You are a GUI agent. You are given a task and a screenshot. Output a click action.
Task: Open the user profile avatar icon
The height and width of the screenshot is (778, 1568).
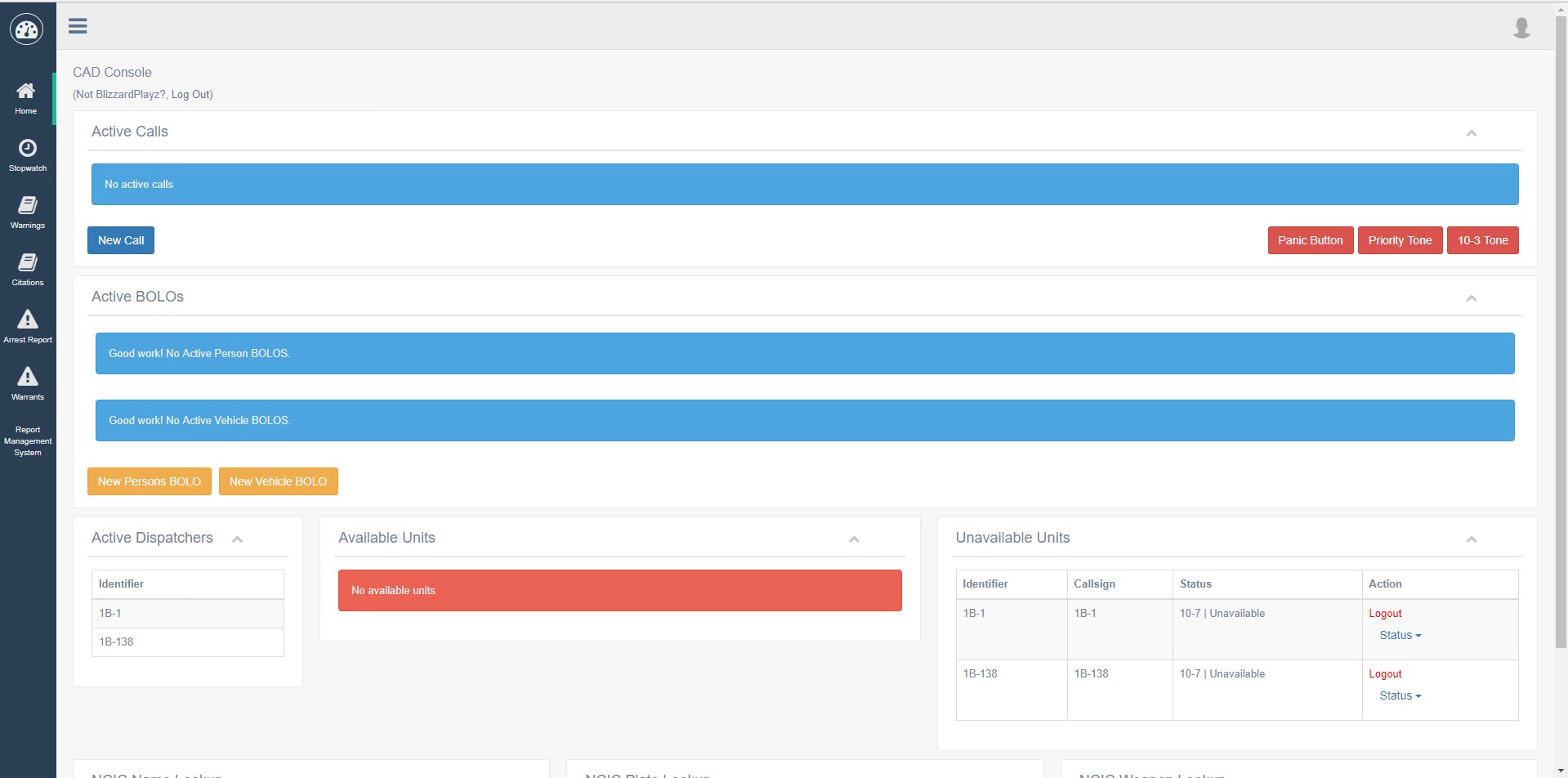[1521, 28]
